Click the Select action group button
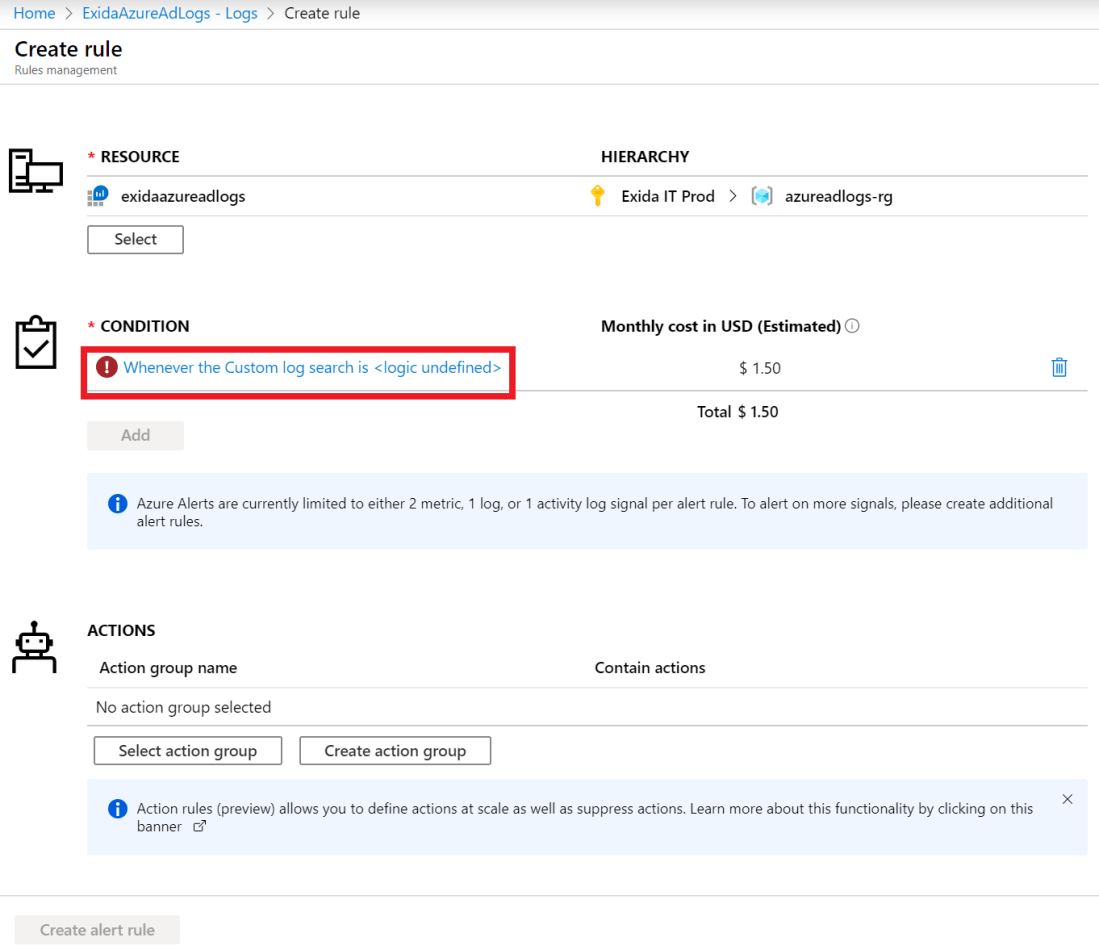The image size is (1099, 950). (188, 751)
